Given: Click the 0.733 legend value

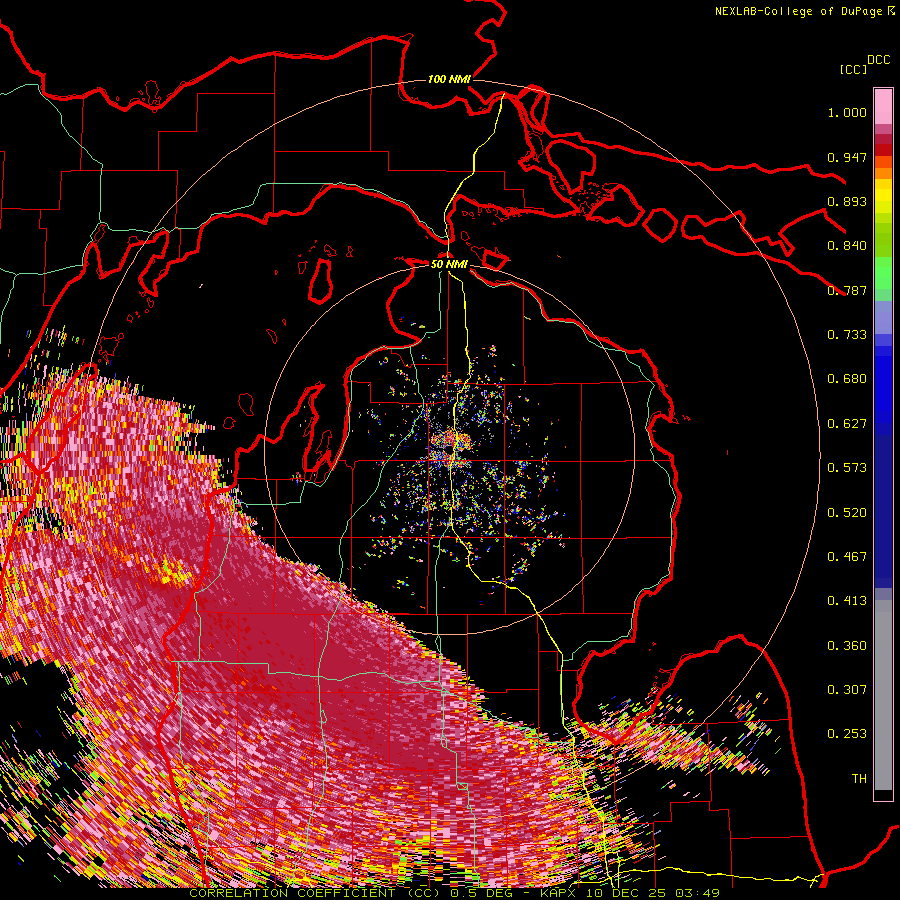Looking at the screenshot, I should click(x=847, y=335).
